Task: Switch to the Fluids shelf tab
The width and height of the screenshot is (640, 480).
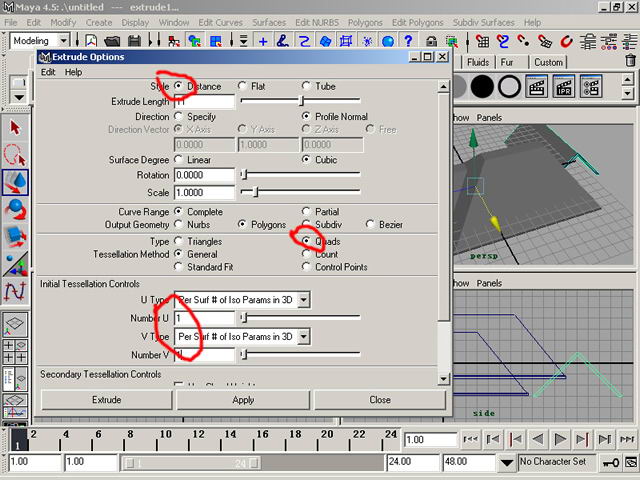Action: (x=478, y=62)
